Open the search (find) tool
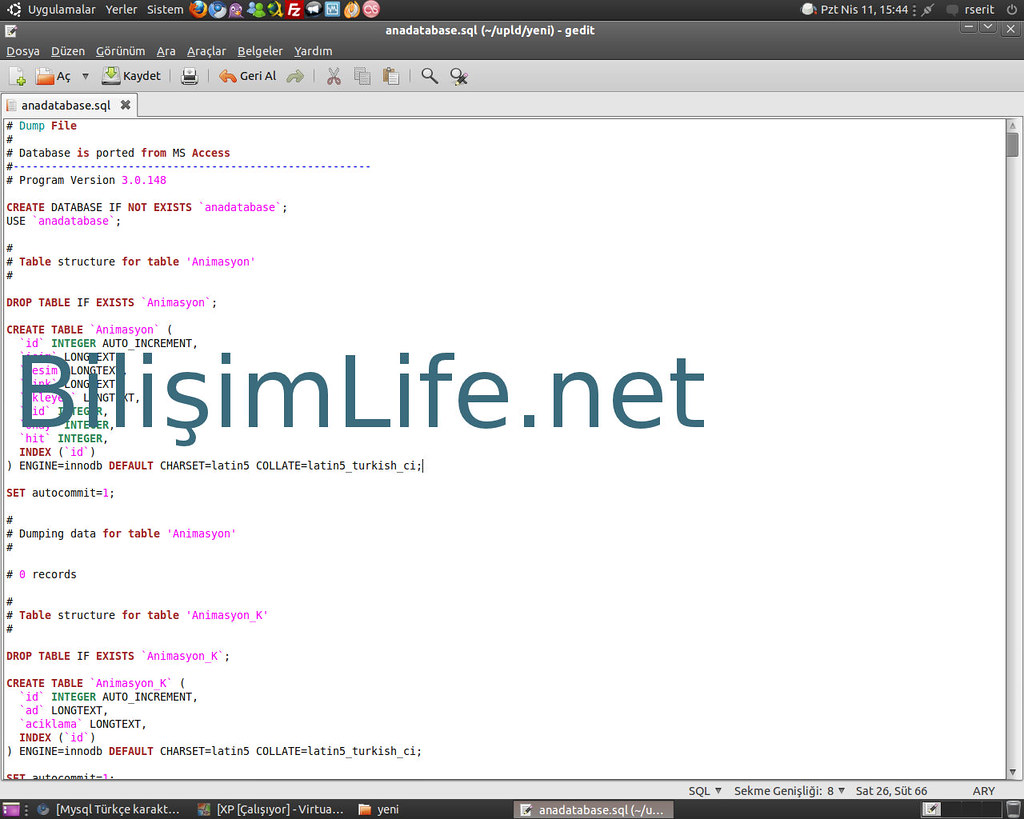The width and height of the screenshot is (1024, 819). coord(429,75)
